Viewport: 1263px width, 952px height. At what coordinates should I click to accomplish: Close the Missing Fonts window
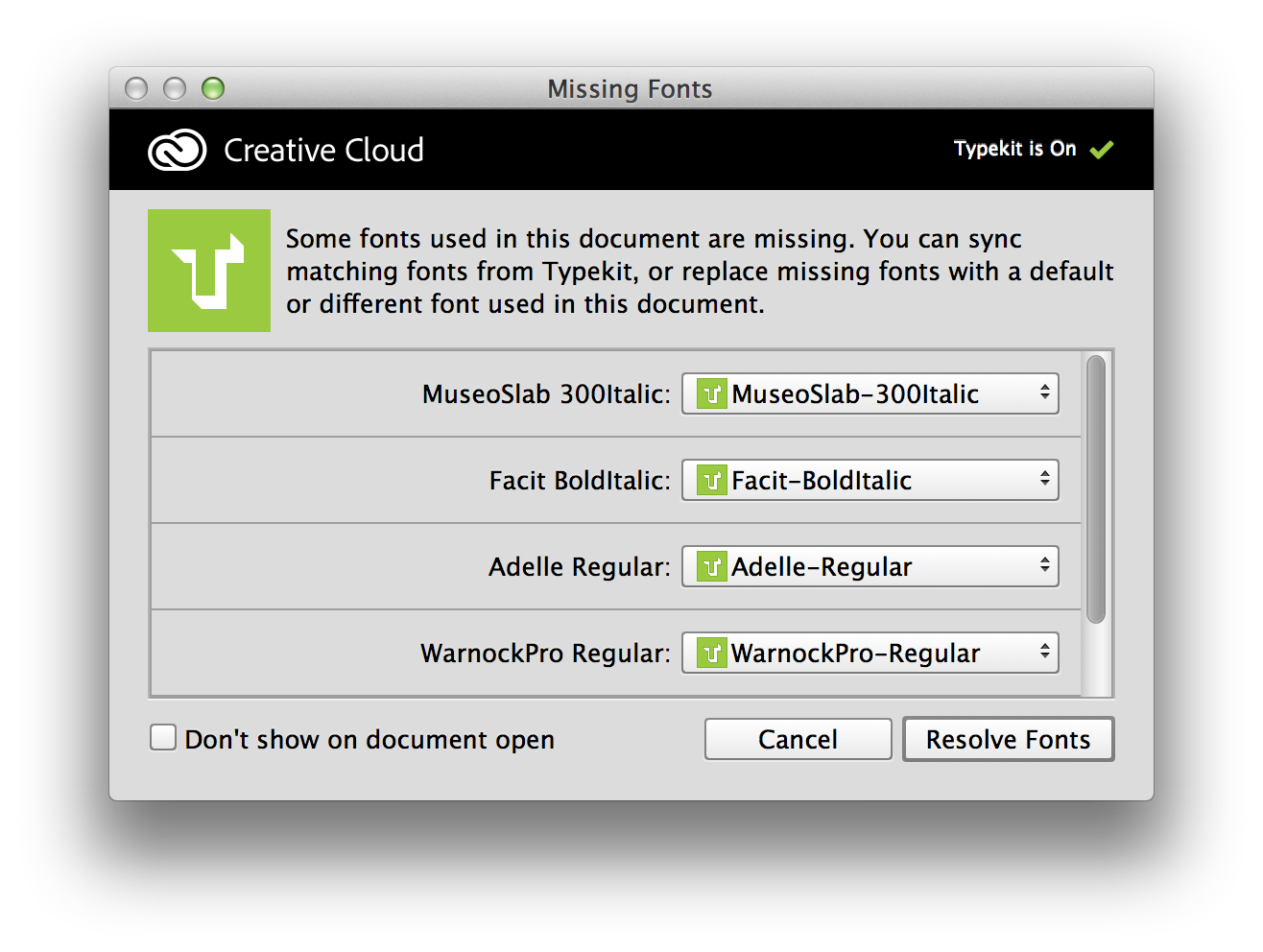[136, 88]
